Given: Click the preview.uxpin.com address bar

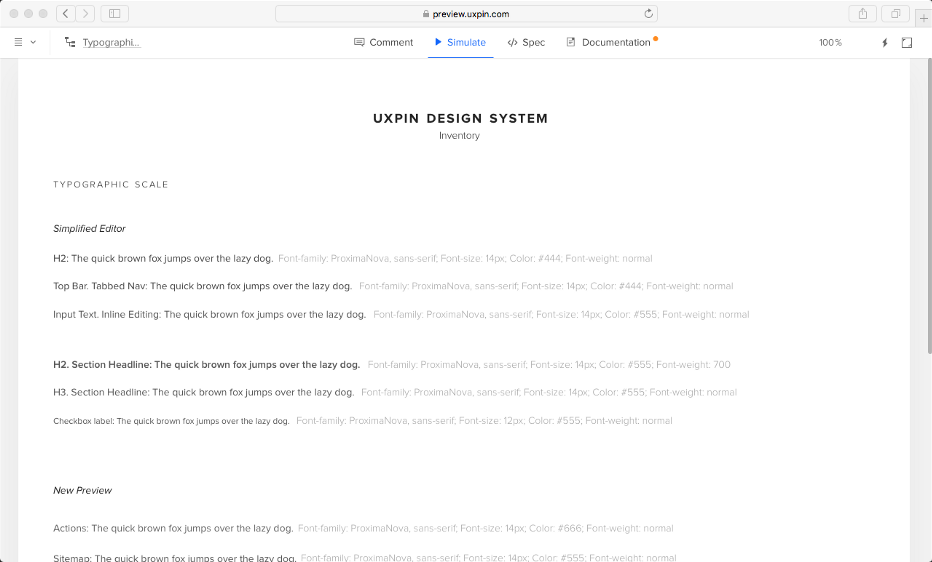Looking at the screenshot, I should point(466,13).
